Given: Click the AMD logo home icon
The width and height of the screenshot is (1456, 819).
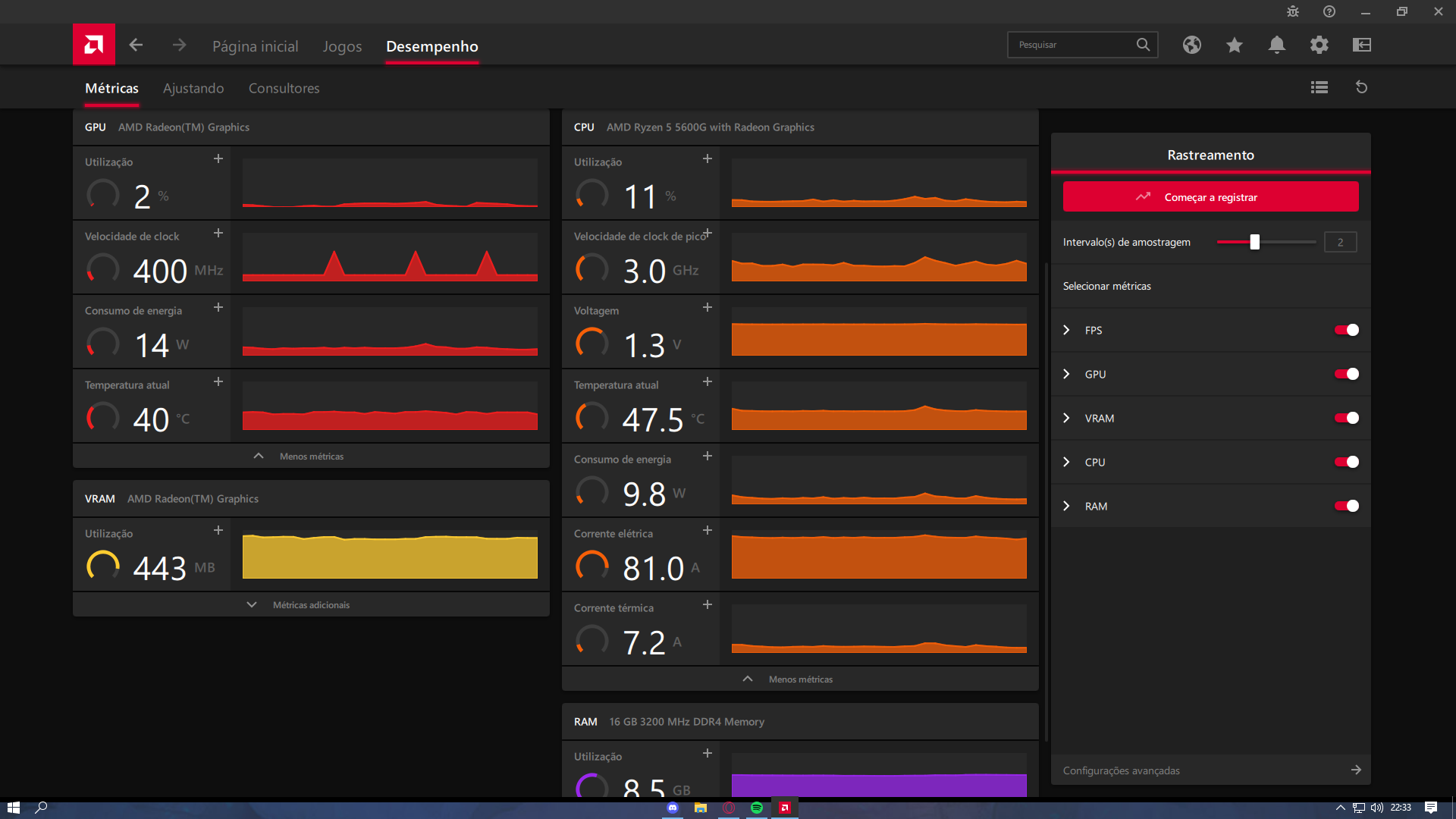Looking at the screenshot, I should tap(94, 45).
